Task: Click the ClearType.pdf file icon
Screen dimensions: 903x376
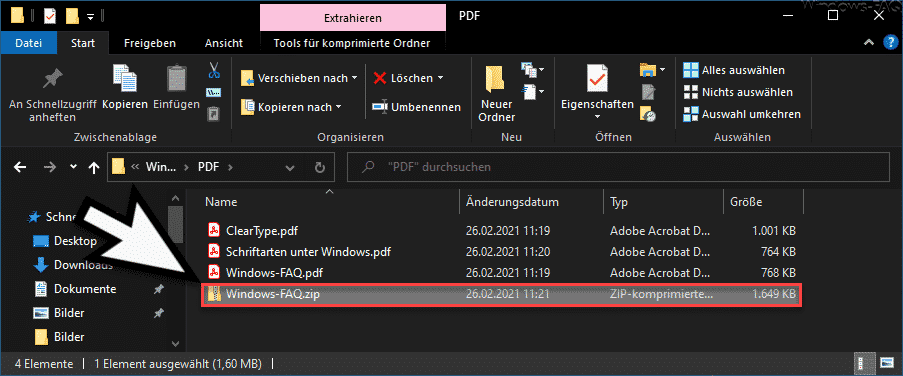Action: point(214,231)
